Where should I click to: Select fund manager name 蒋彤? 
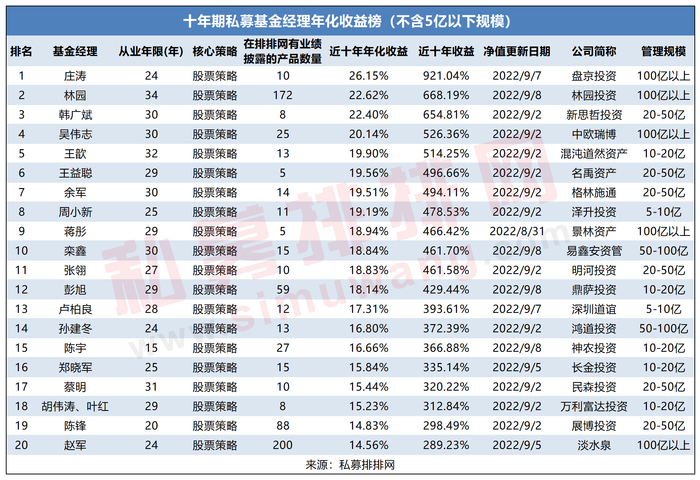click(75, 231)
